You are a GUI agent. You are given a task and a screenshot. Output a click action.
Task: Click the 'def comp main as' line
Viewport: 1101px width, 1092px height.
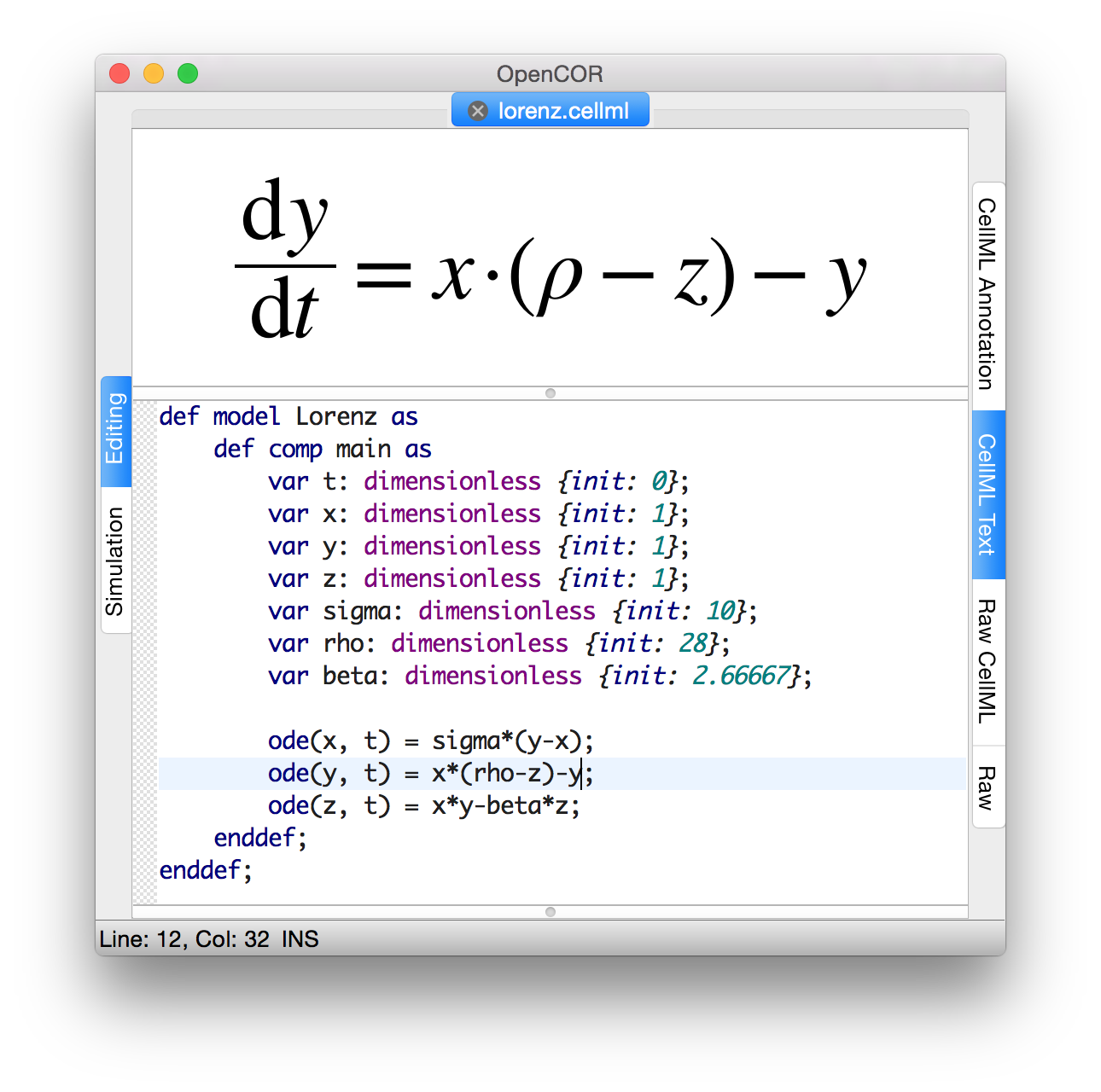323,449
